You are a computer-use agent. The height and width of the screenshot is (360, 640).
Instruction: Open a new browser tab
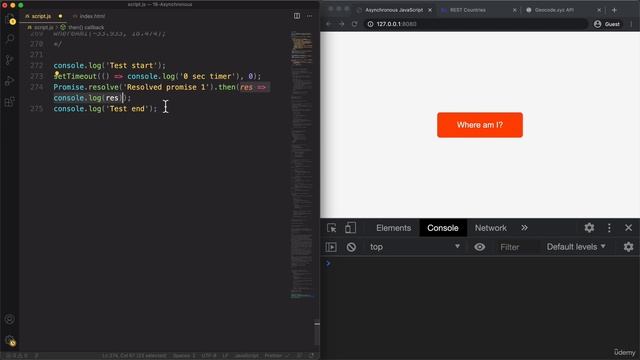(x=614, y=10)
